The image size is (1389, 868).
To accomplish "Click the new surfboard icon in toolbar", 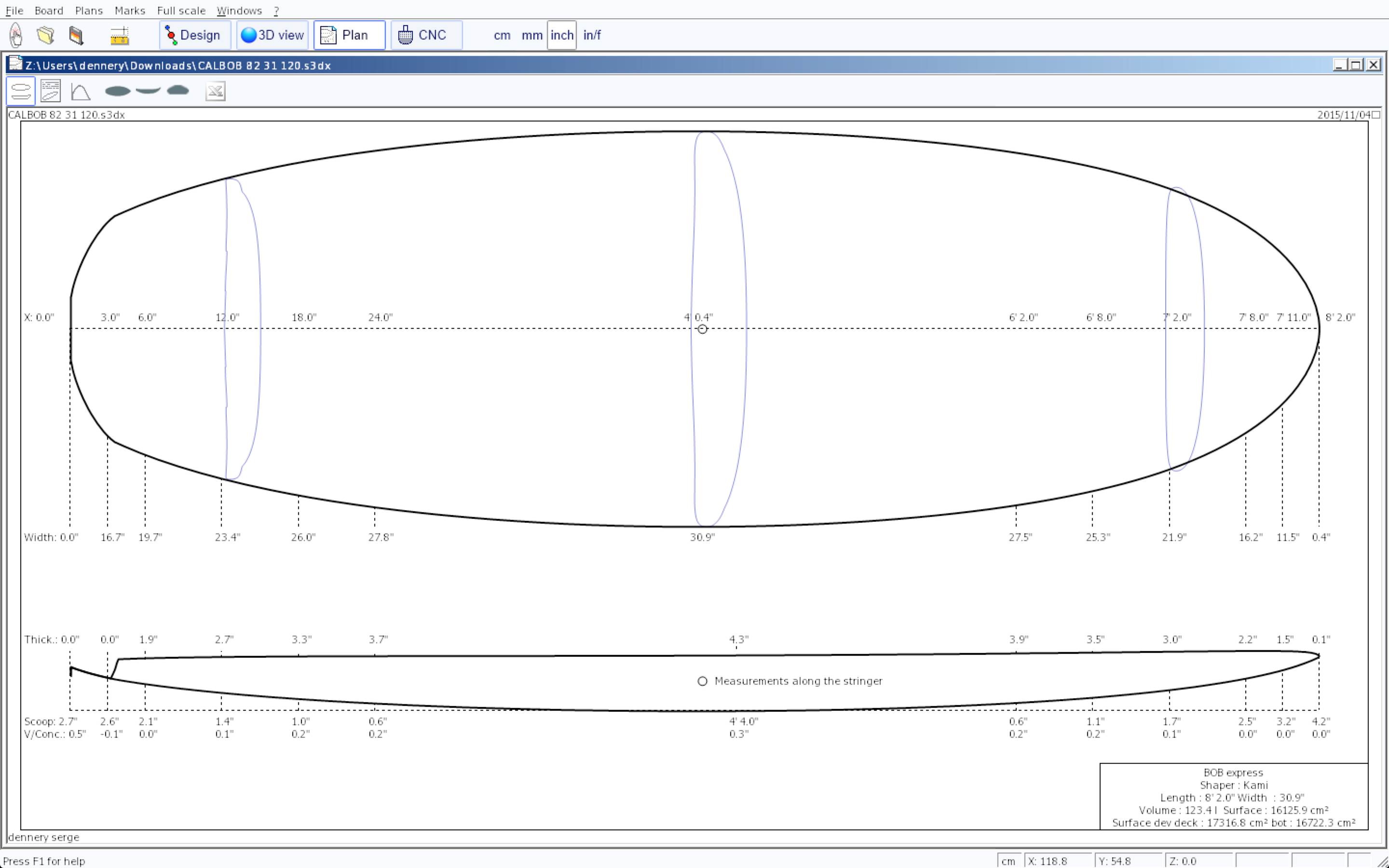I will (16, 35).
